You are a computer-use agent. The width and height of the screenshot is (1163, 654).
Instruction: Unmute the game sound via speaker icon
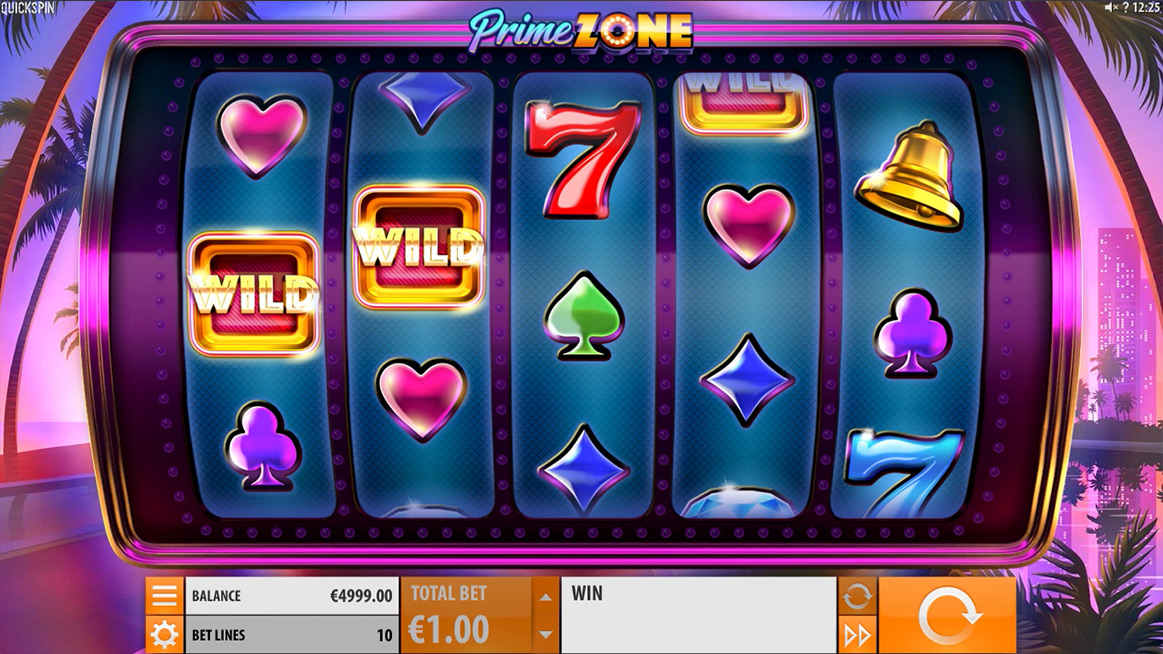coord(1110,7)
